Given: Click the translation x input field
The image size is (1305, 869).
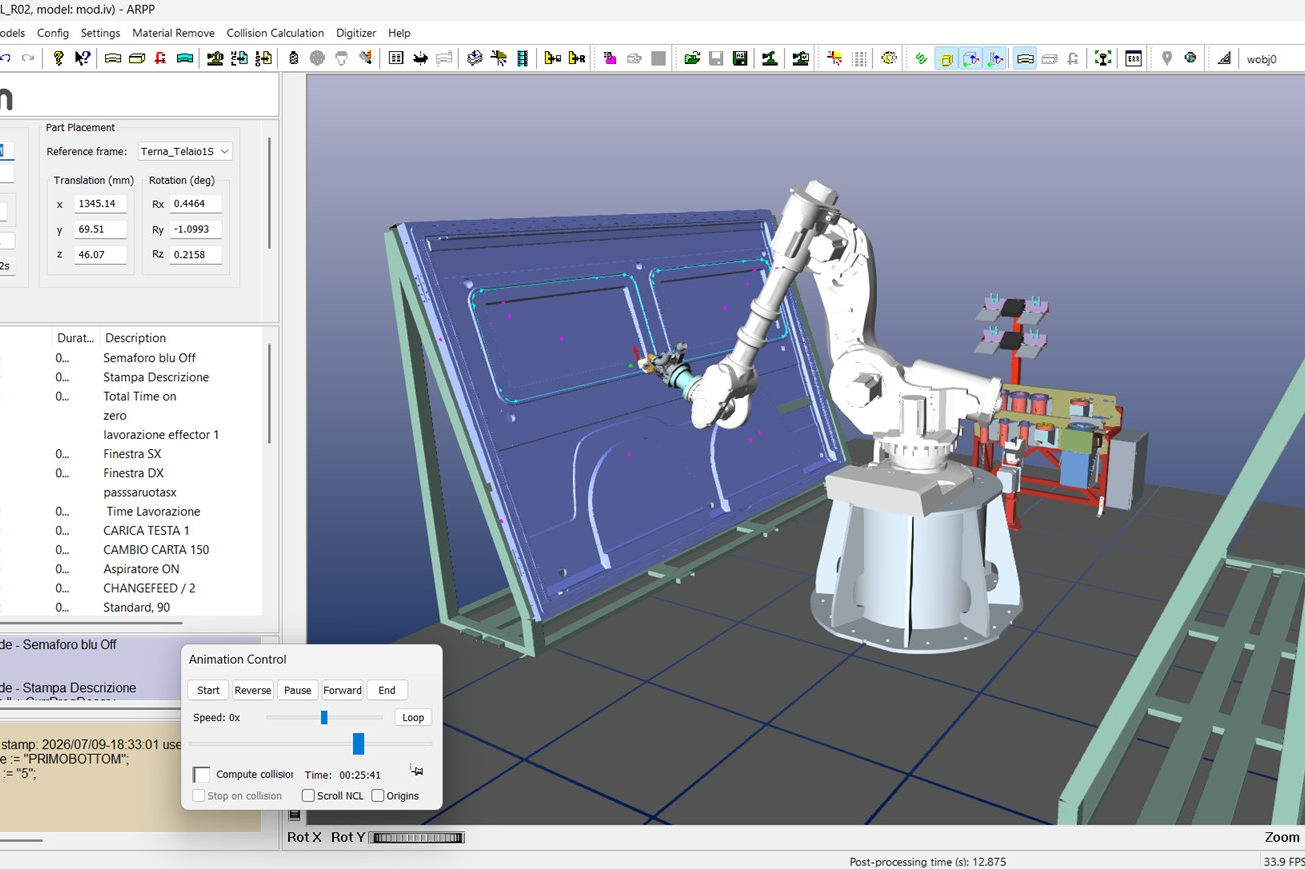Looking at the screenshot, I should [x=100, y=204].
